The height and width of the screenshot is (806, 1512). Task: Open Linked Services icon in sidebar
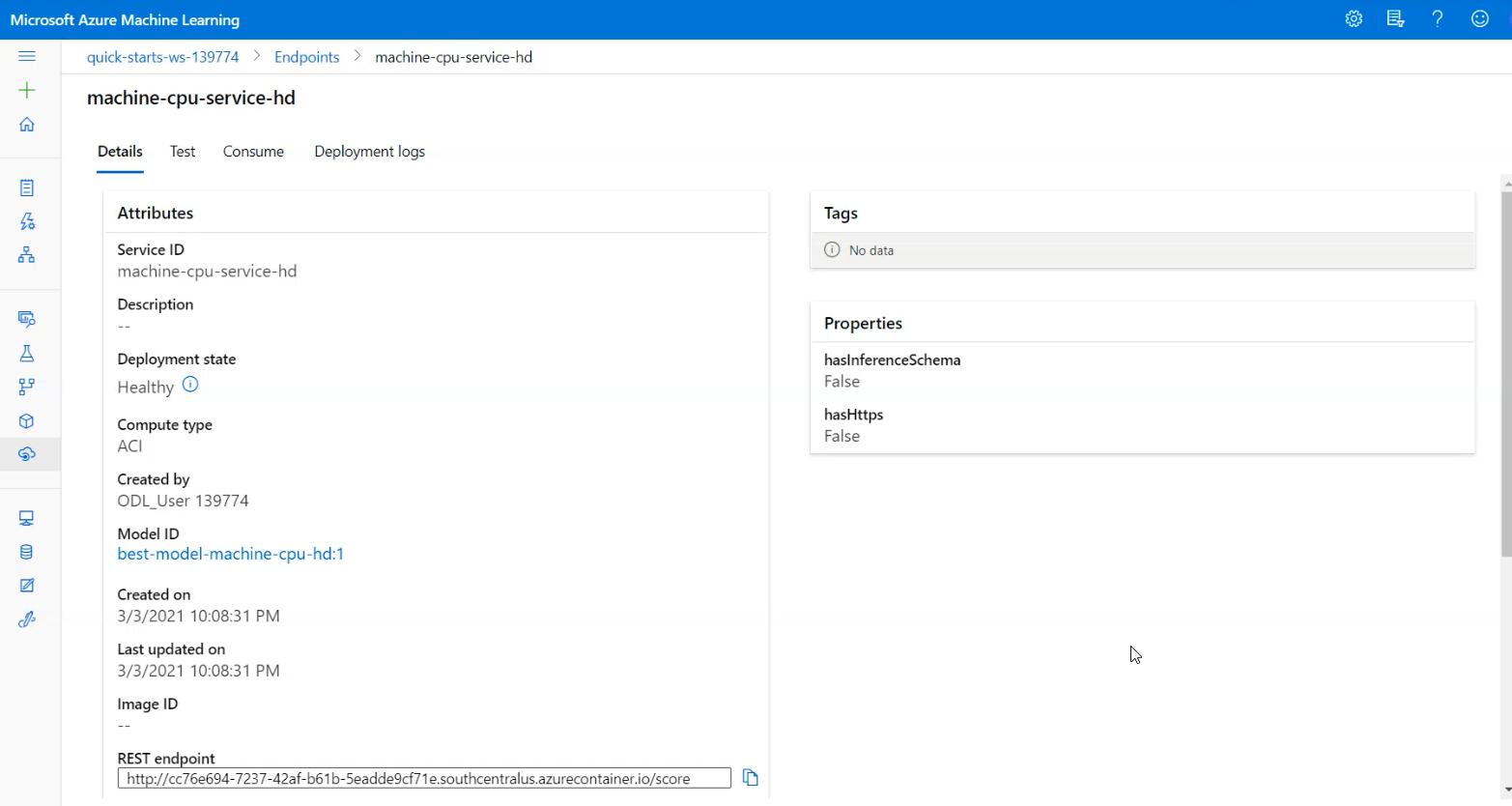pos(27,619)
